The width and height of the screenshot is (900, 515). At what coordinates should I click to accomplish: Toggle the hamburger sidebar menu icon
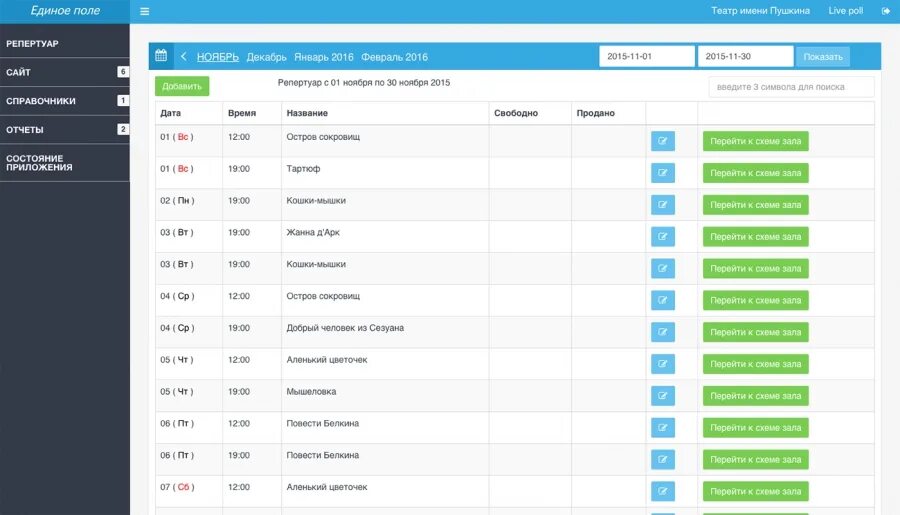click(145, 11)
